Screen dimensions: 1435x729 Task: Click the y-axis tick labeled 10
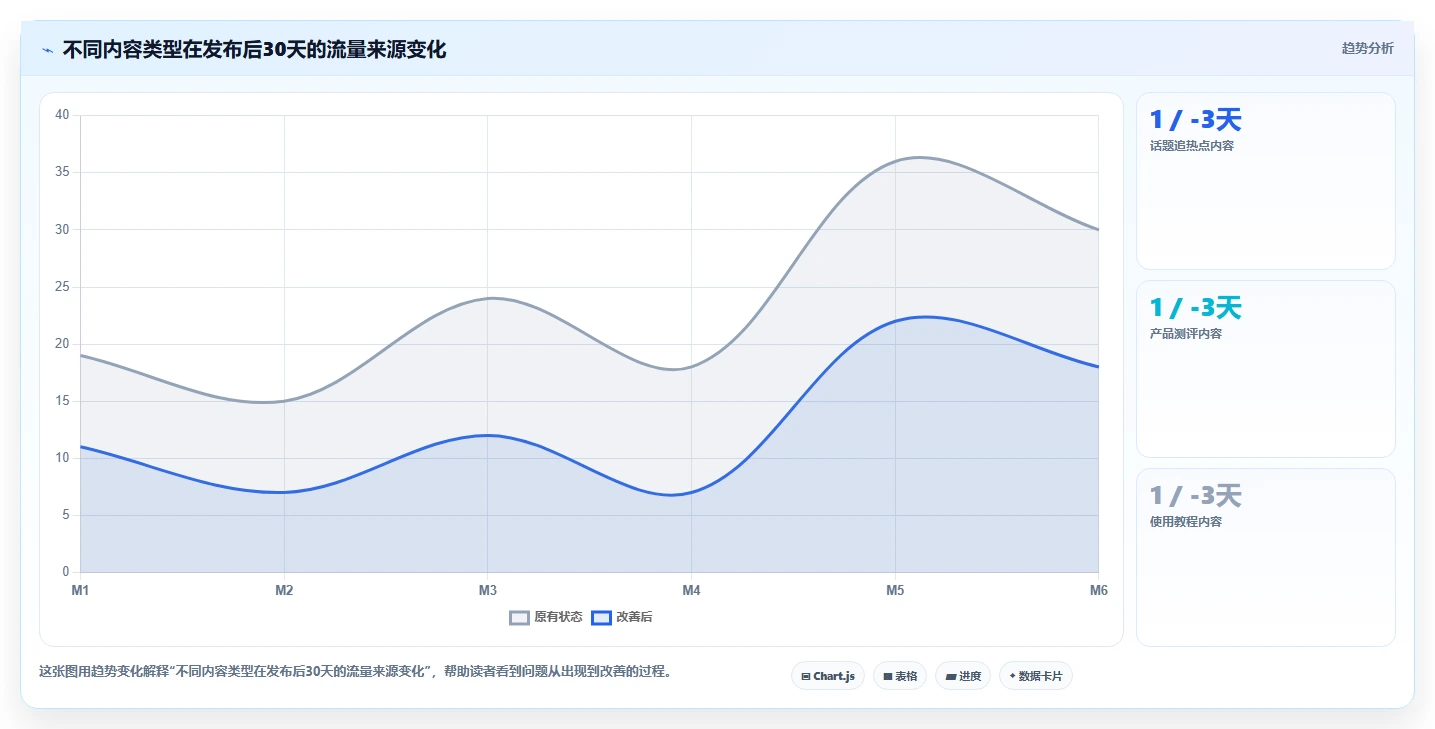coord(62,458)
